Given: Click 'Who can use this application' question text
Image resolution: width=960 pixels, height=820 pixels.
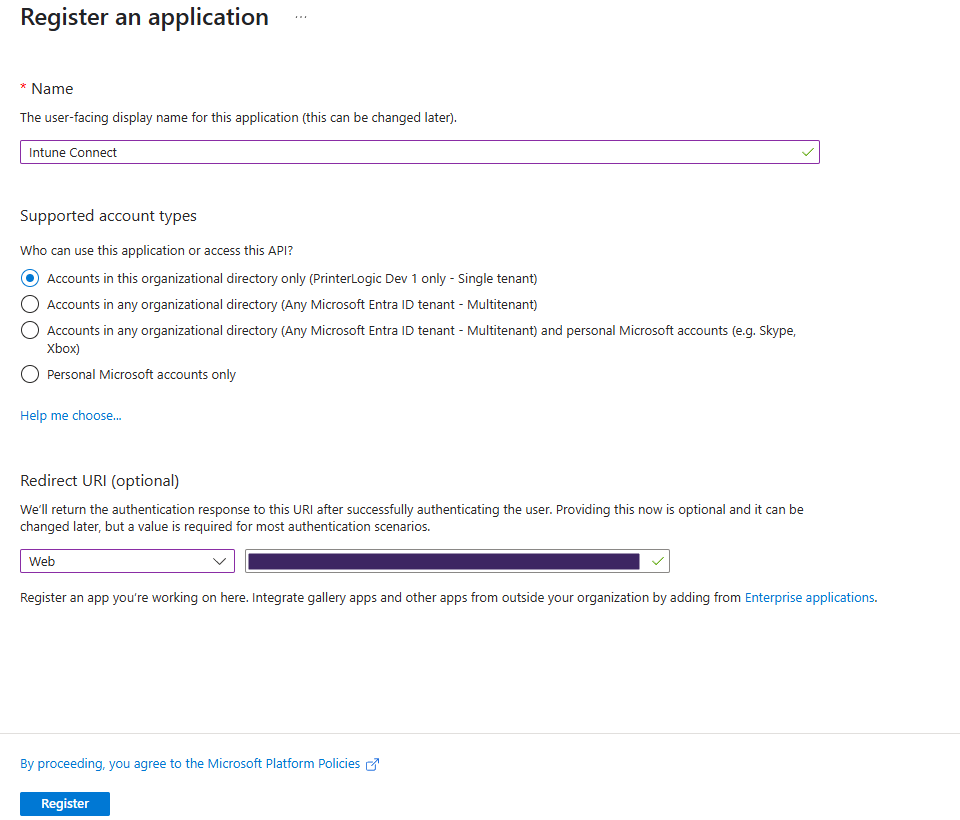Looking at the screenshot, I should tap(157, 250).
